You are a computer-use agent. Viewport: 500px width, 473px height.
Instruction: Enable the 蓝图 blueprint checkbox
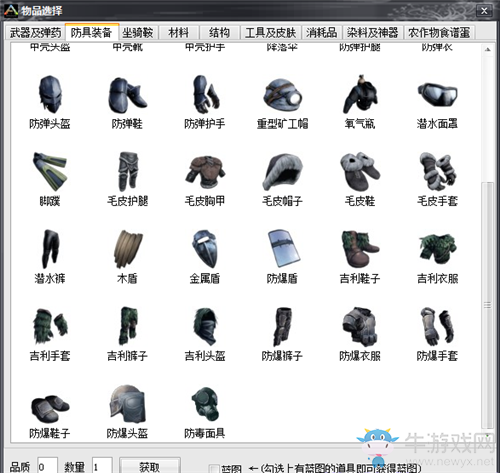pos(214,468)
